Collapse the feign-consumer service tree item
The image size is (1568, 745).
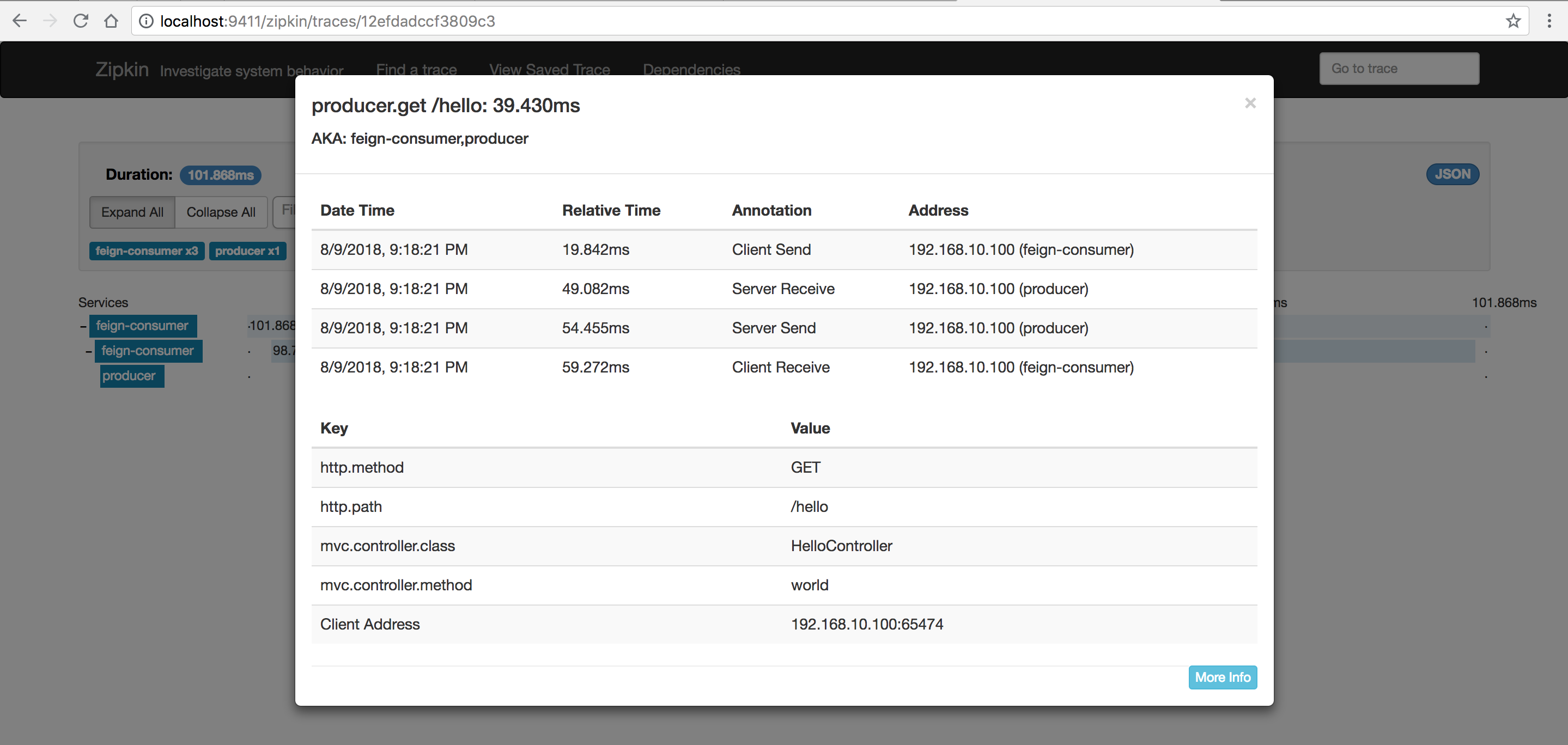coord(82,325)
